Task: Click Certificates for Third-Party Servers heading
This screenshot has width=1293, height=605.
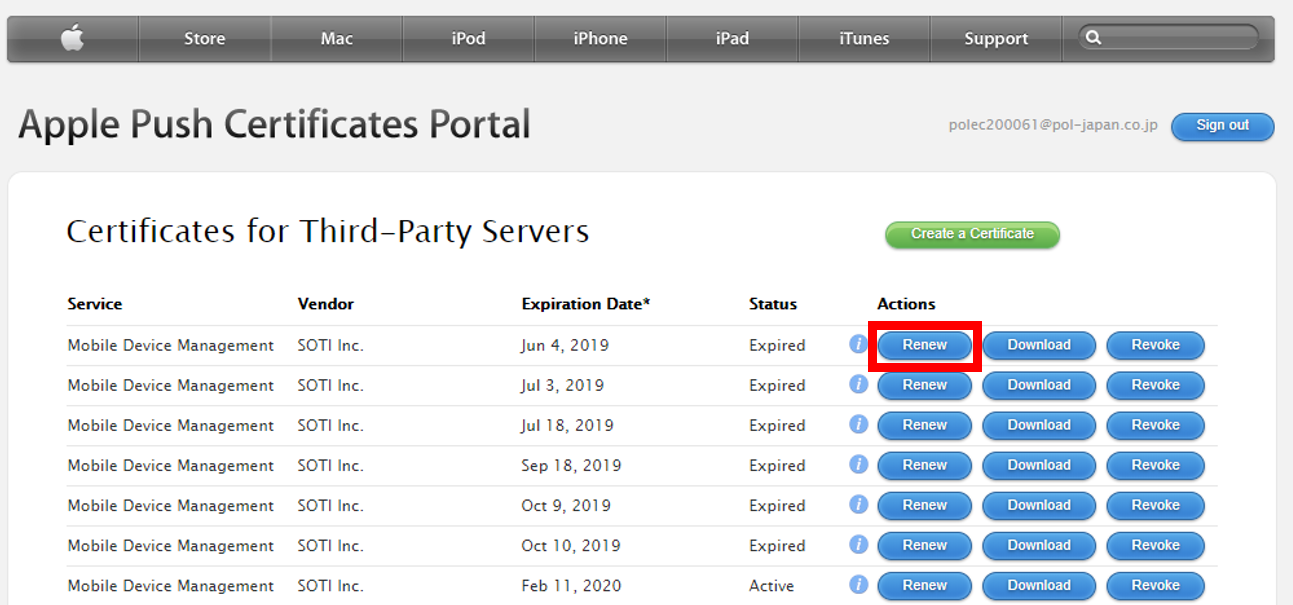Action: click(328, 231)
